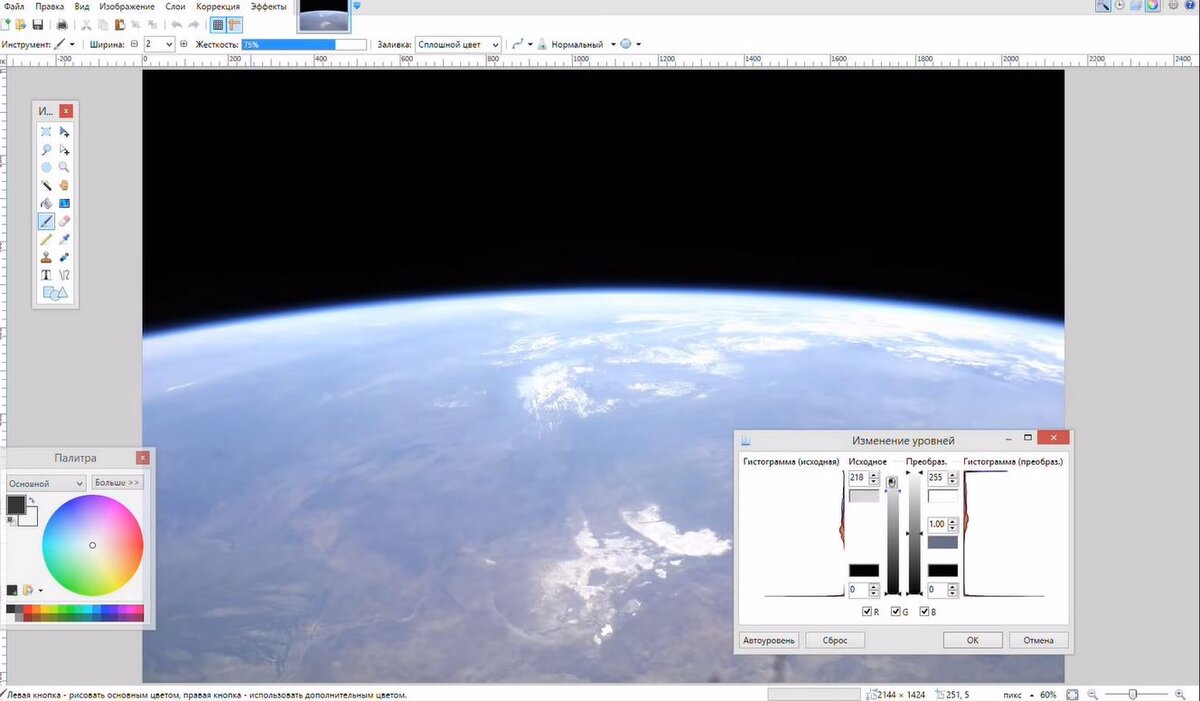Open the Изображение menu

[x=127, y=6]
